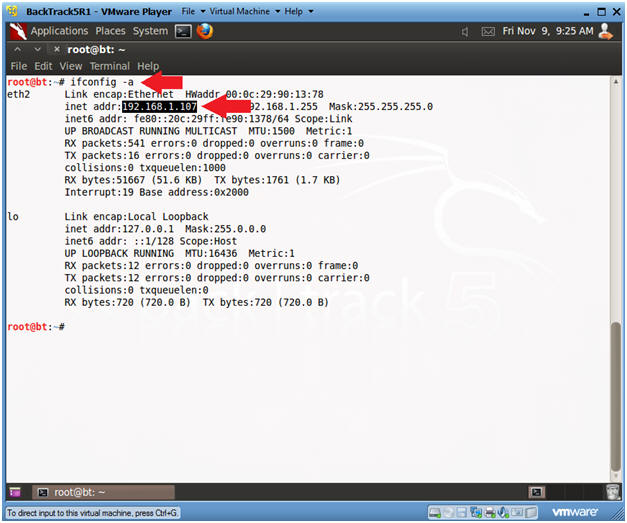
Task: Open the terminal's Terminal menu
Action: click(x=110, y=66)
